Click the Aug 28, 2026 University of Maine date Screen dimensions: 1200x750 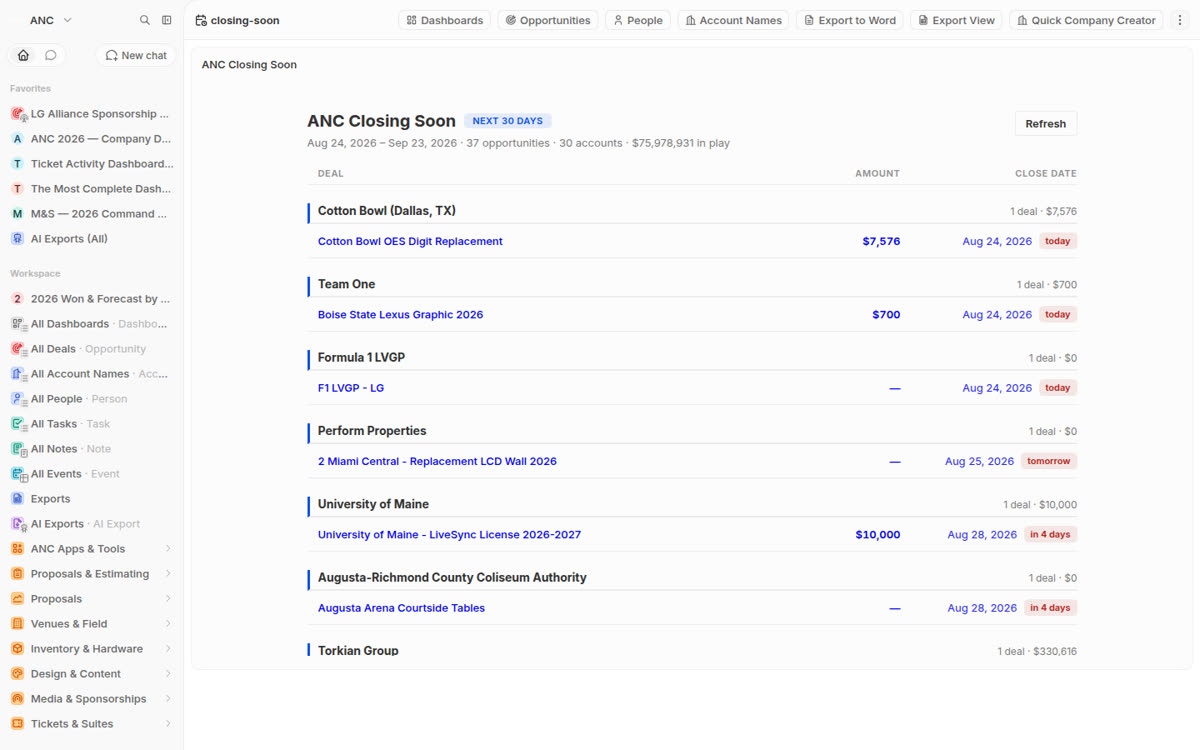(982, 535)
